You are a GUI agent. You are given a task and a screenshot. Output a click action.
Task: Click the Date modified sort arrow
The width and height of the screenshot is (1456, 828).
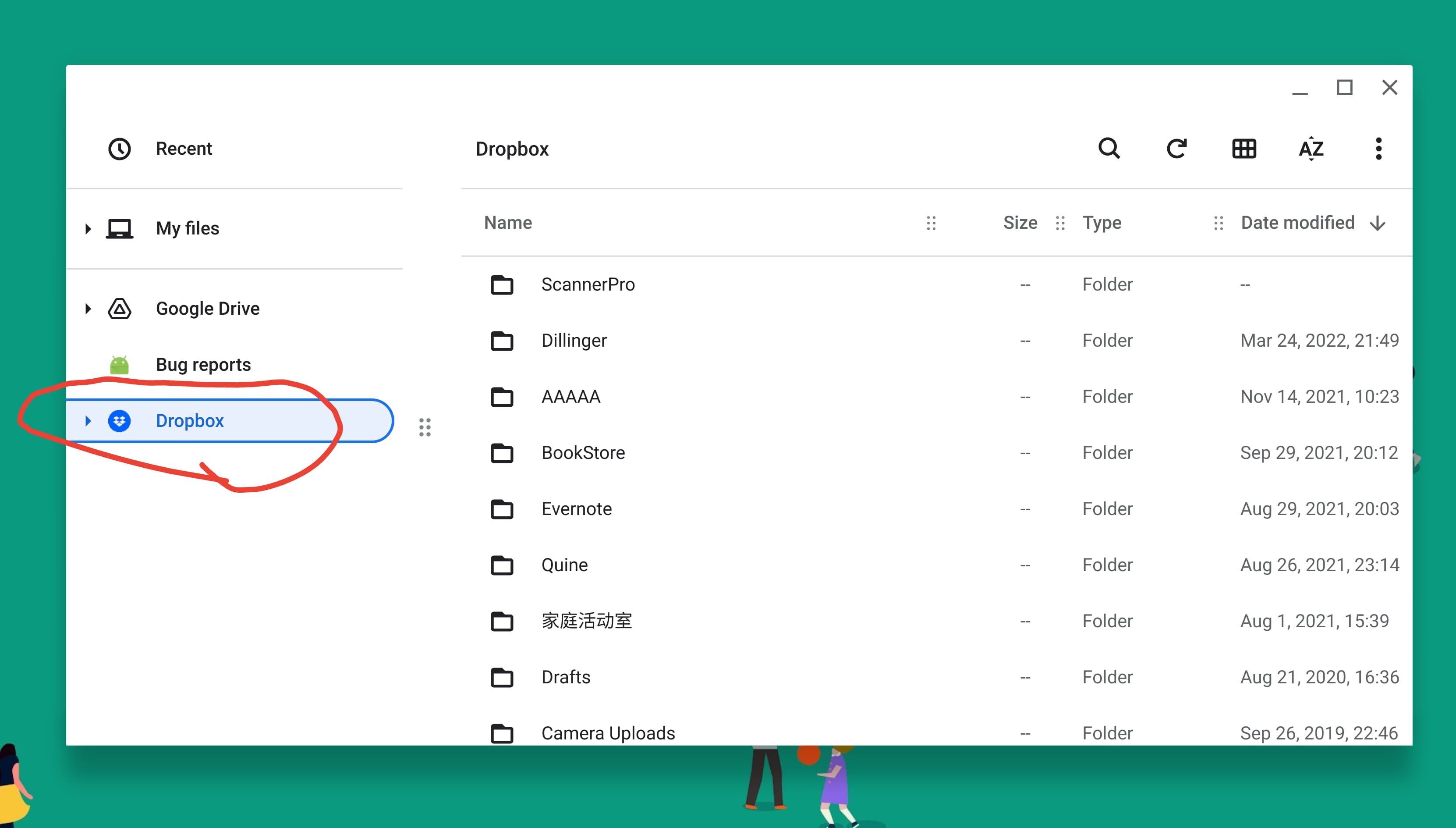click(1378, 223)
